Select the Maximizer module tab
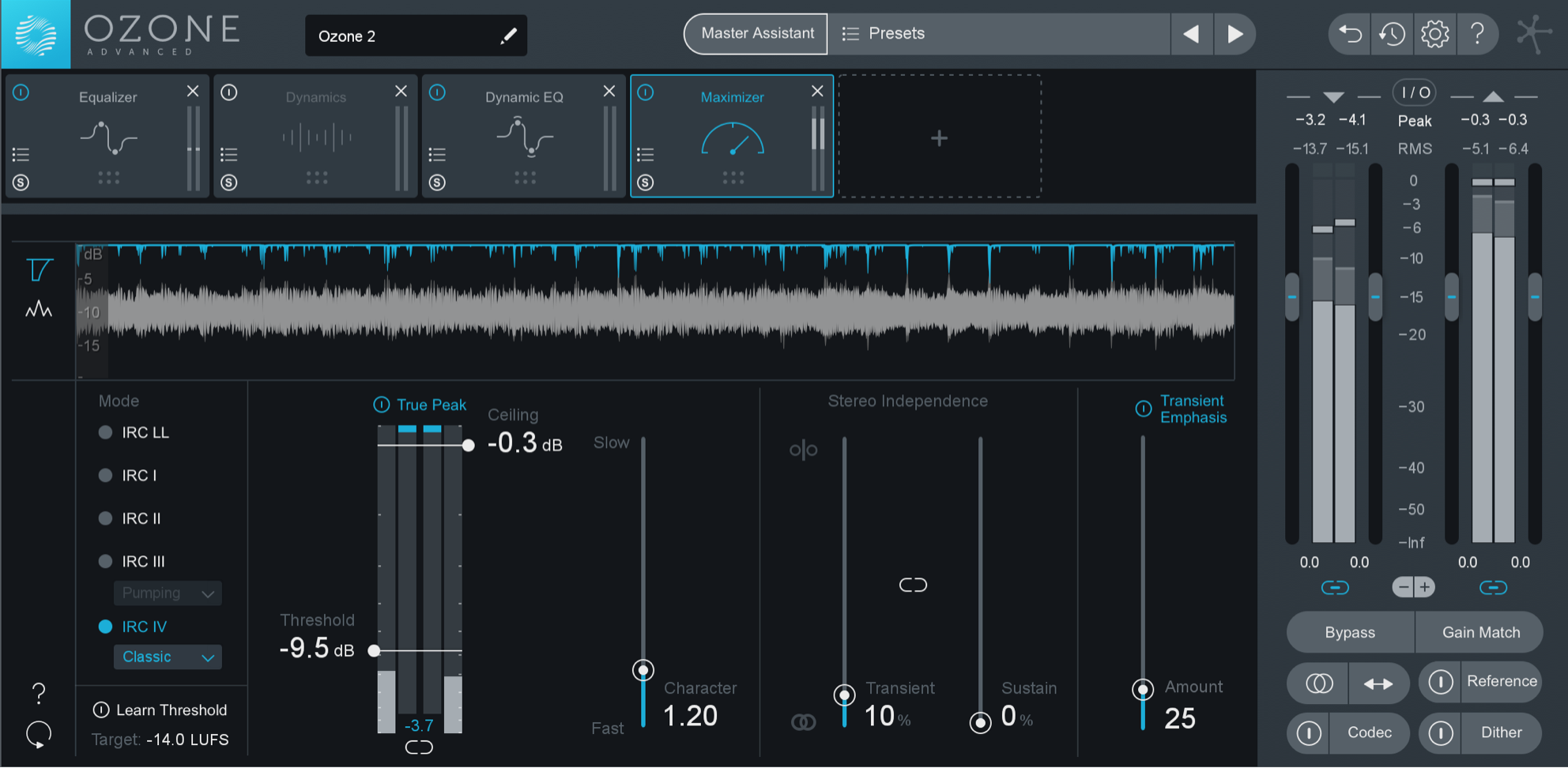 pyautogui.click(x=732, y=136)
